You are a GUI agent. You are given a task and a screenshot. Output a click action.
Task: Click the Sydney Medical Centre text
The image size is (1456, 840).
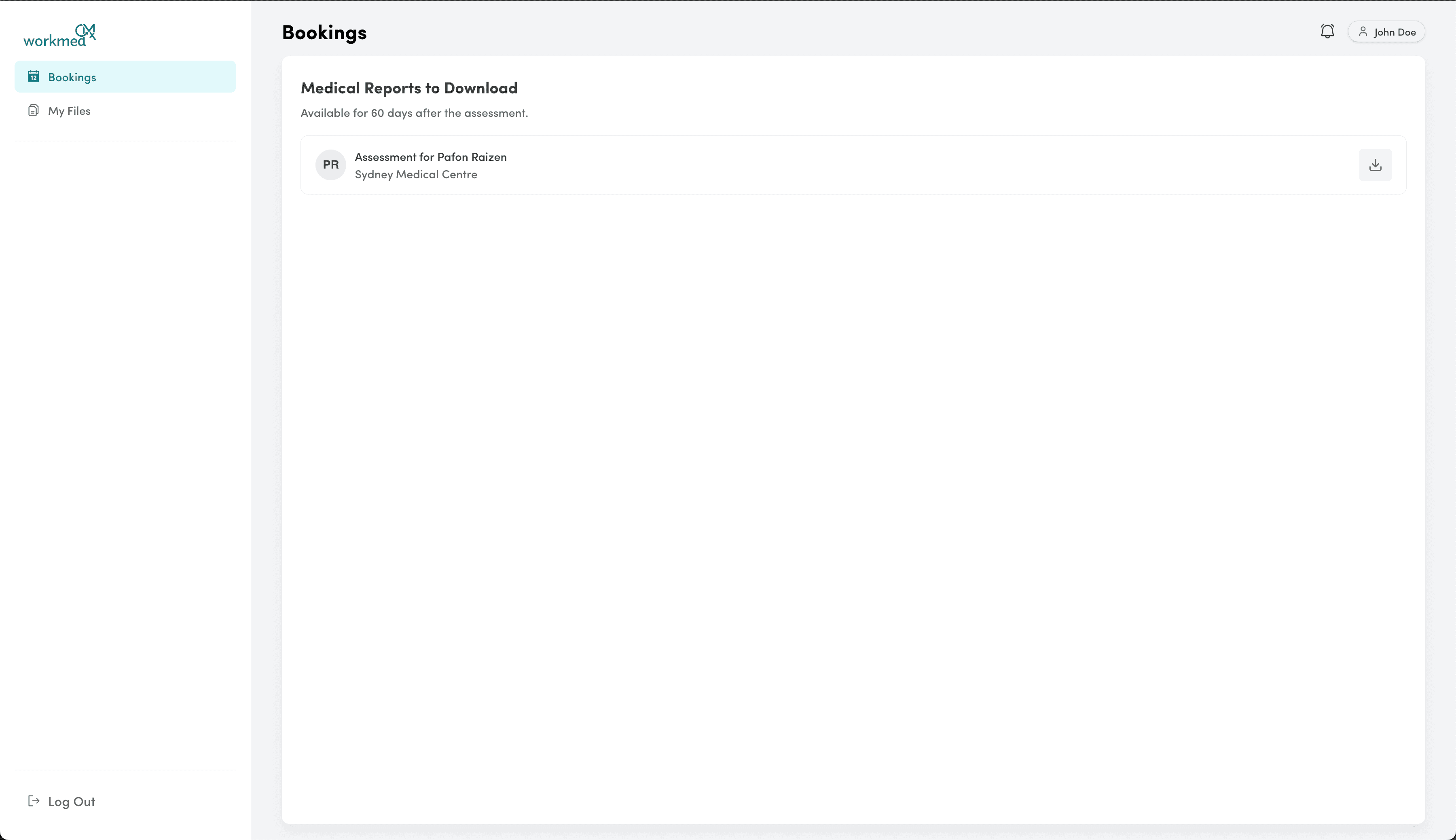pyautogui.click(x=415, y=174)
